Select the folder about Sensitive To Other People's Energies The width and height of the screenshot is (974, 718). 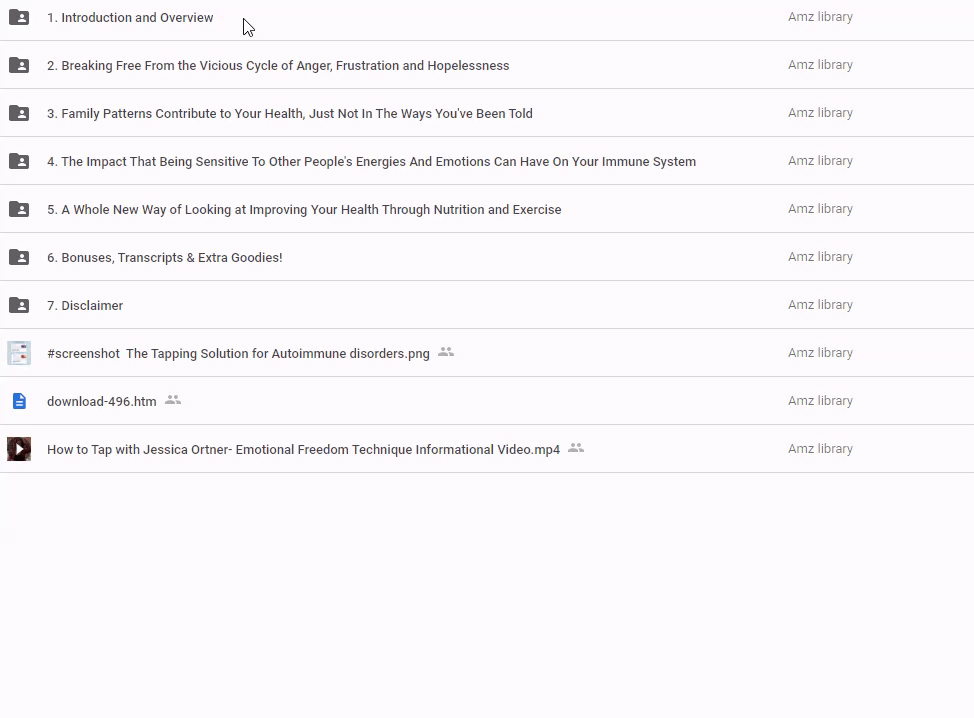(371, 162)
